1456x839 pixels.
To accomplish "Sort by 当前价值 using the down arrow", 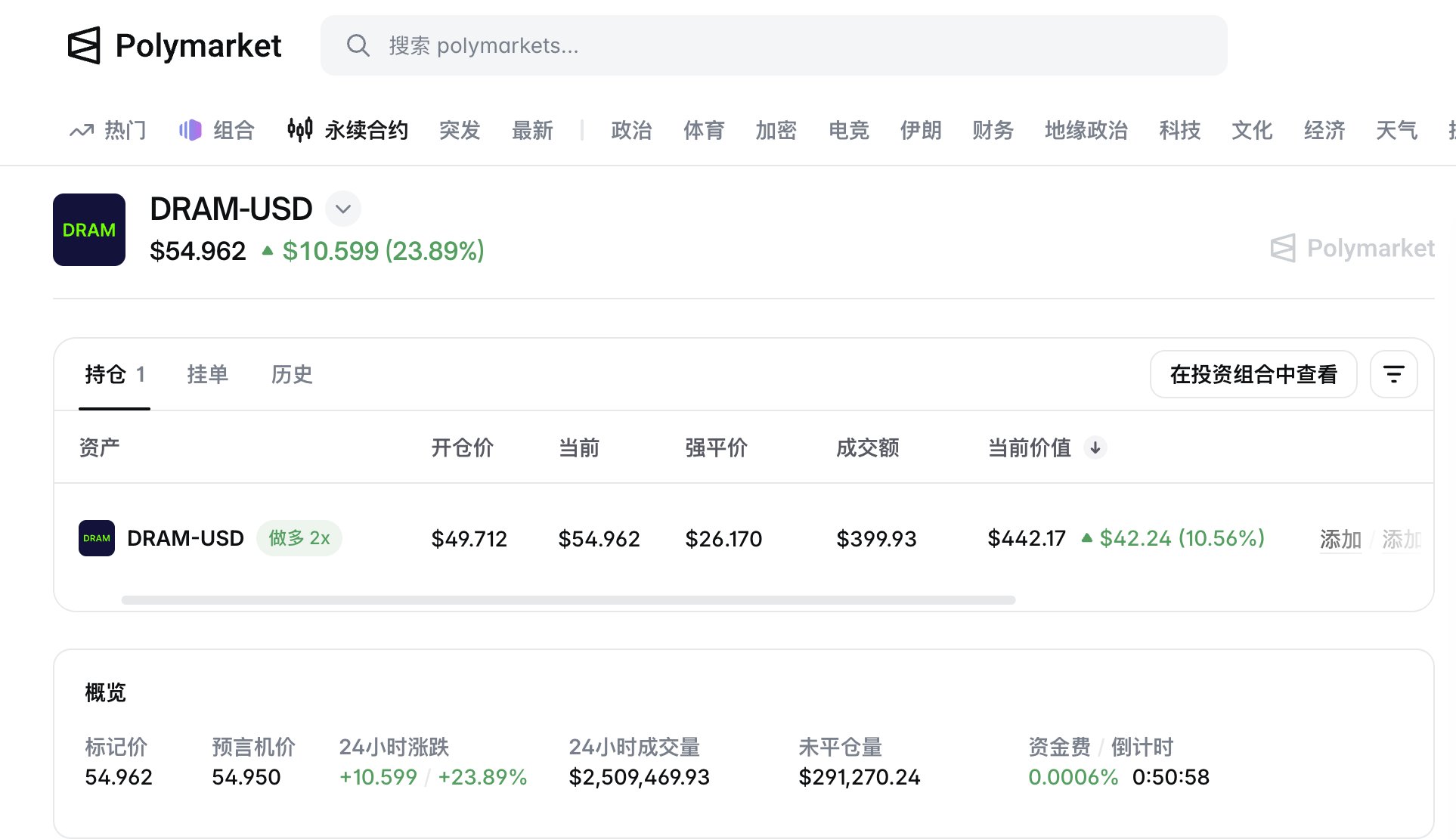I will (1095, 448).
